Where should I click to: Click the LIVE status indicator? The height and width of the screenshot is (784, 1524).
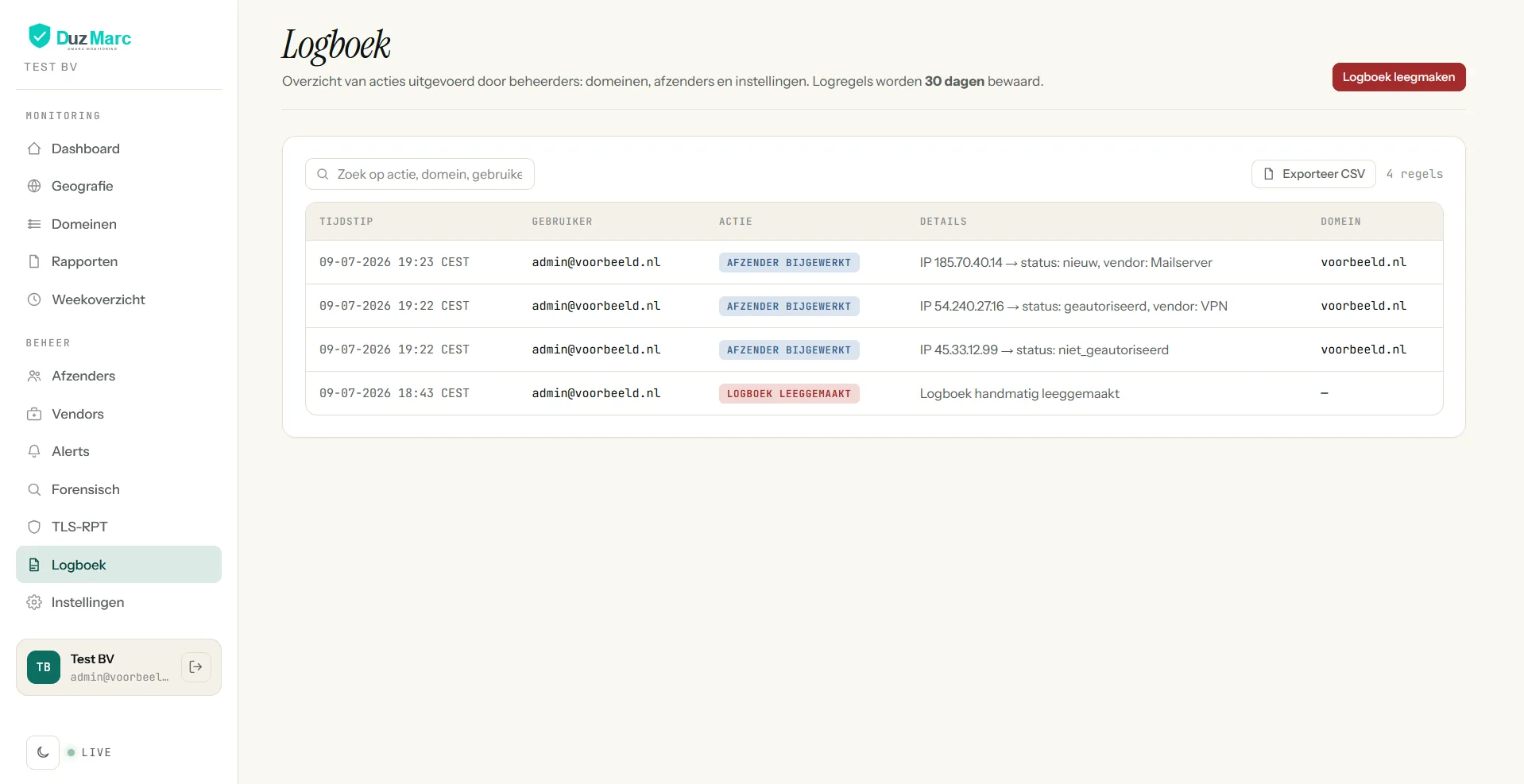pos(89,752)
